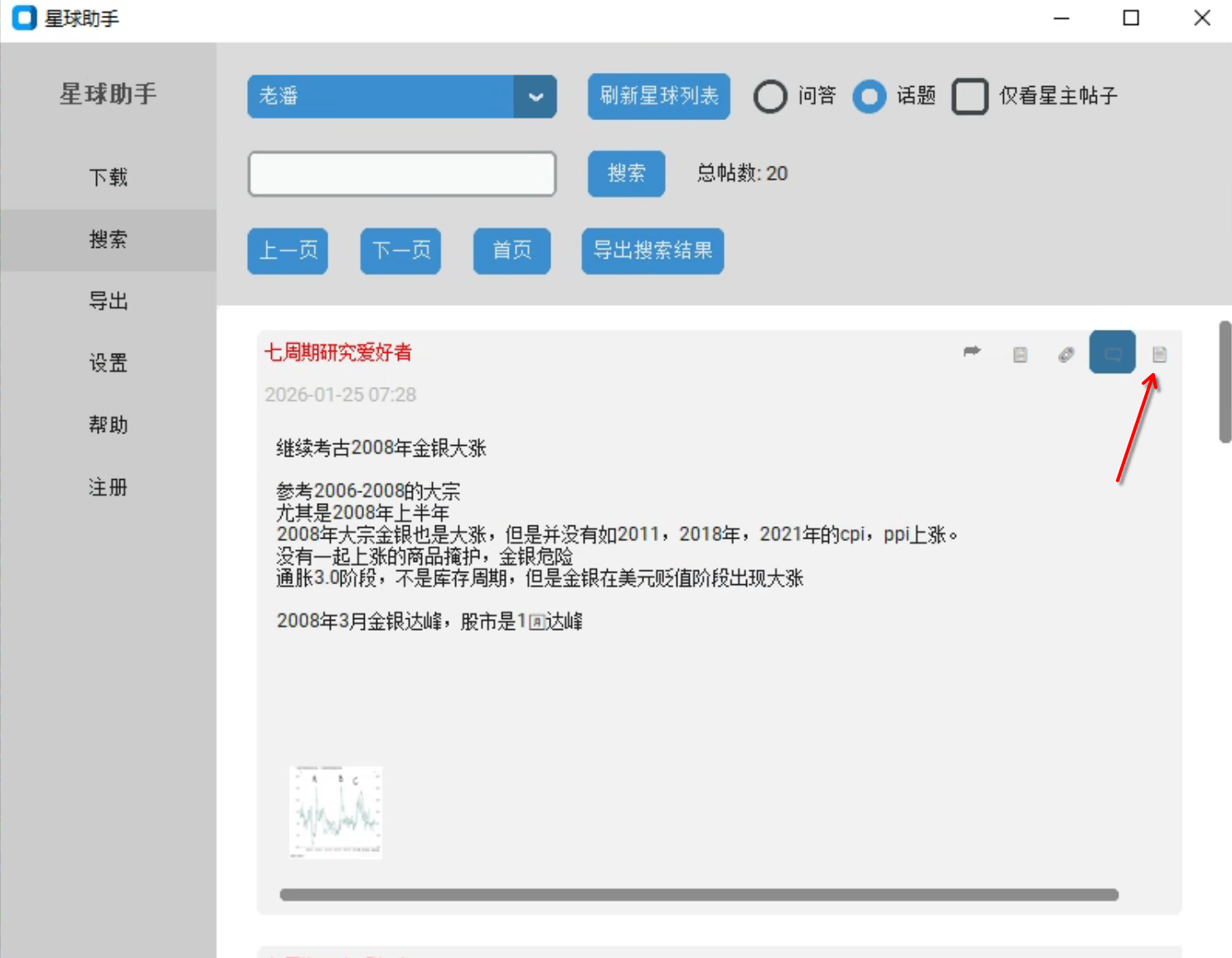Image resolution: width=1232 pixels, height=958 pixels.
Task: Click the 刷新星球列表 button
Action: 658,96
